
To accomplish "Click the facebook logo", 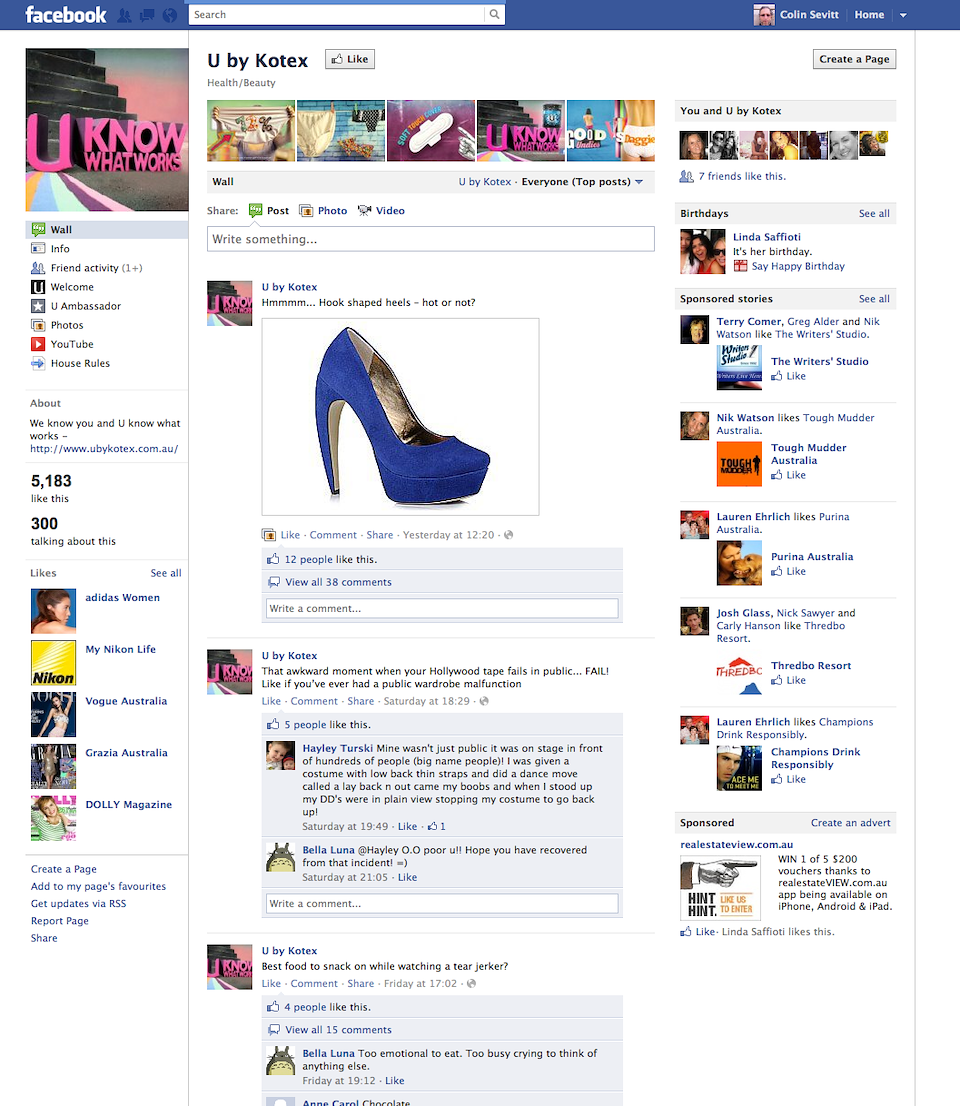I will (x=66, y=14).
